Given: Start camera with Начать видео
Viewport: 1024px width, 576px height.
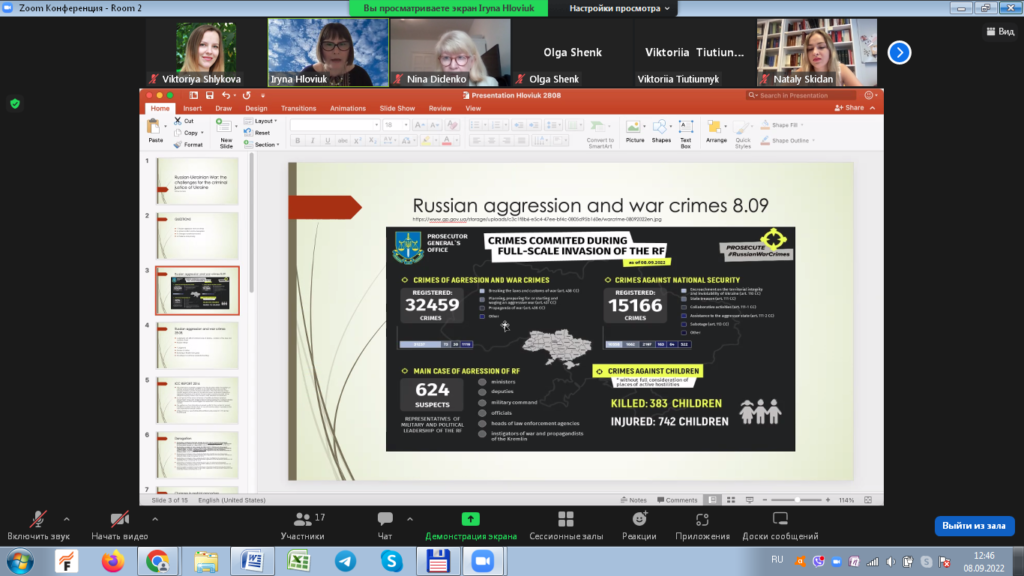Looking at the screenshot, I should 120,526.
